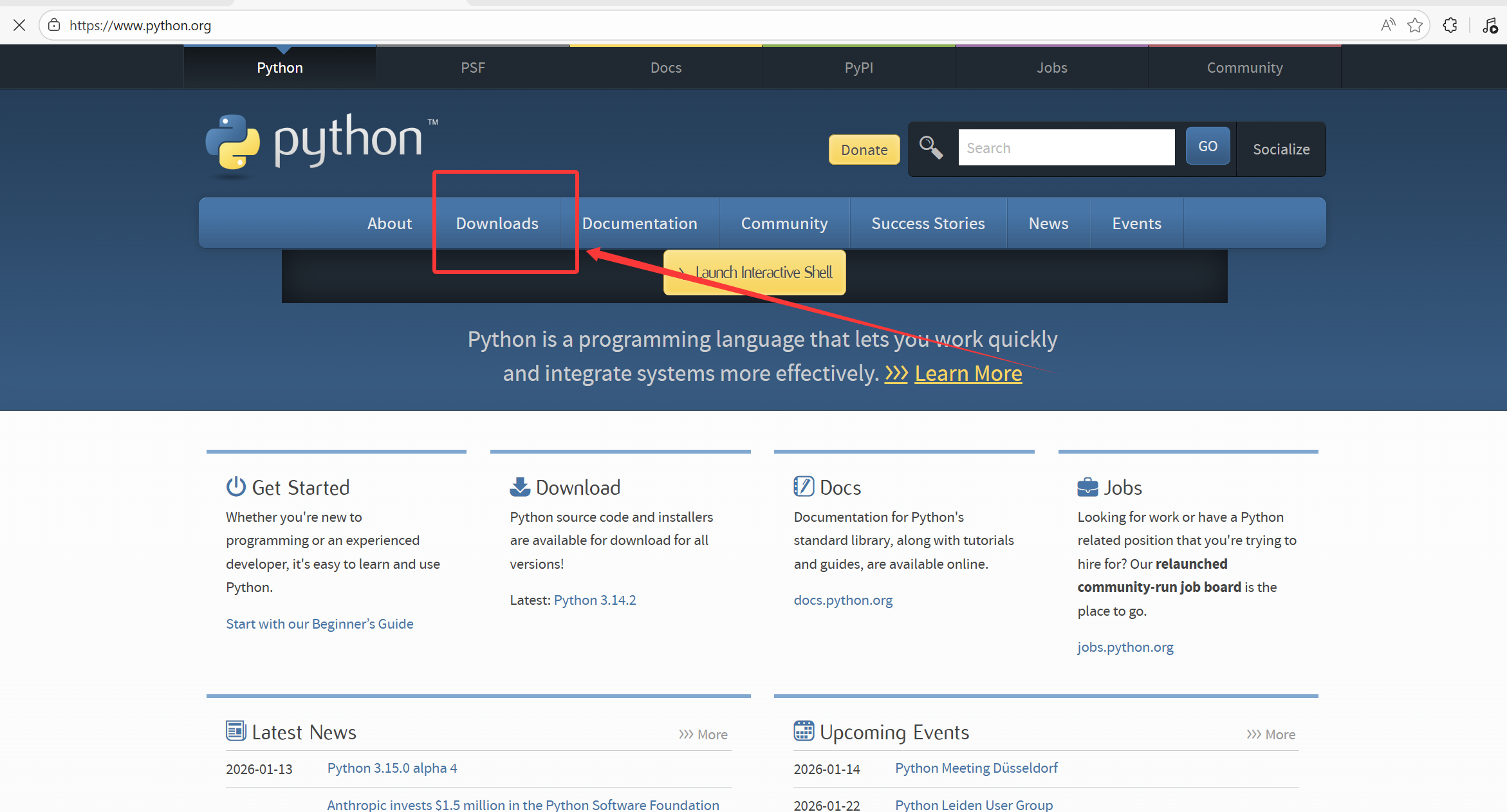Open the Python 3.14.2 latest link

(x=595, y=600)
